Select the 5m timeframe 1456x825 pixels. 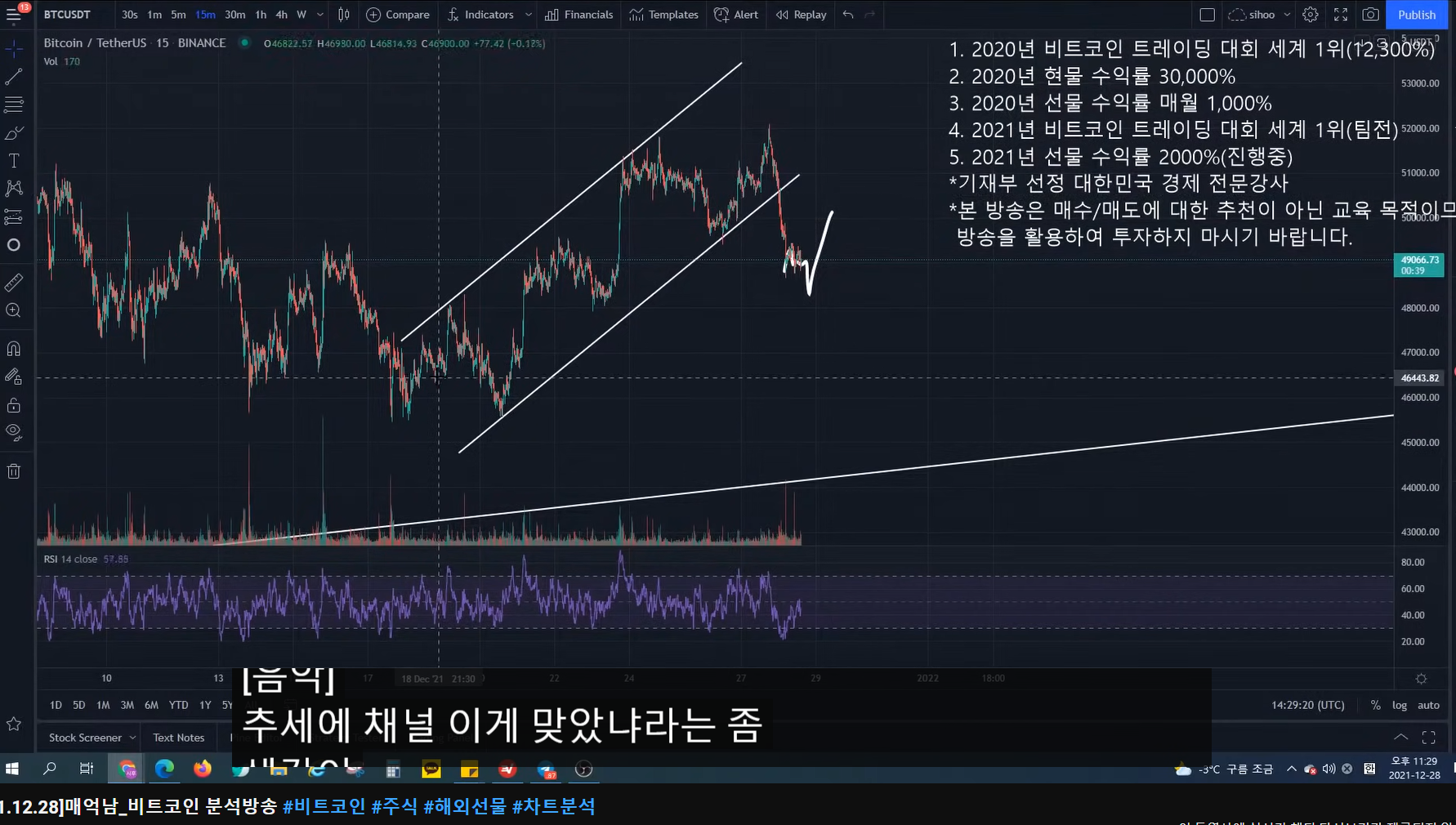point(178,15)
